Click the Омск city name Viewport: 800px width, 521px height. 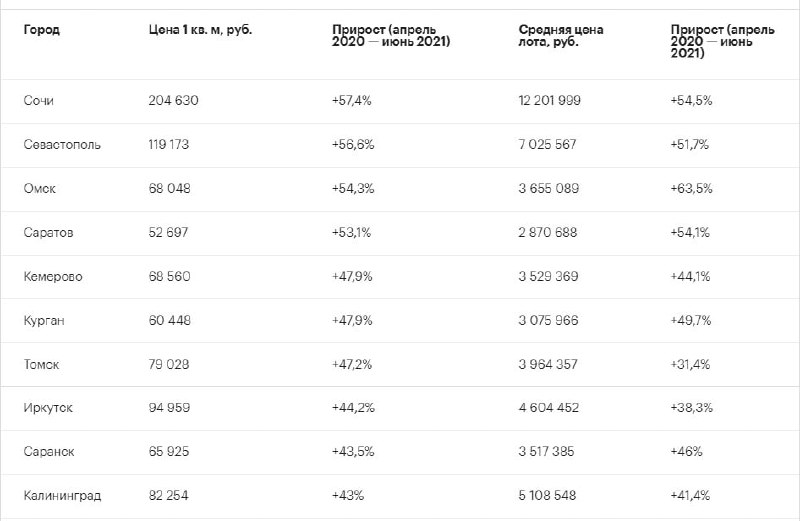(39, 189)
